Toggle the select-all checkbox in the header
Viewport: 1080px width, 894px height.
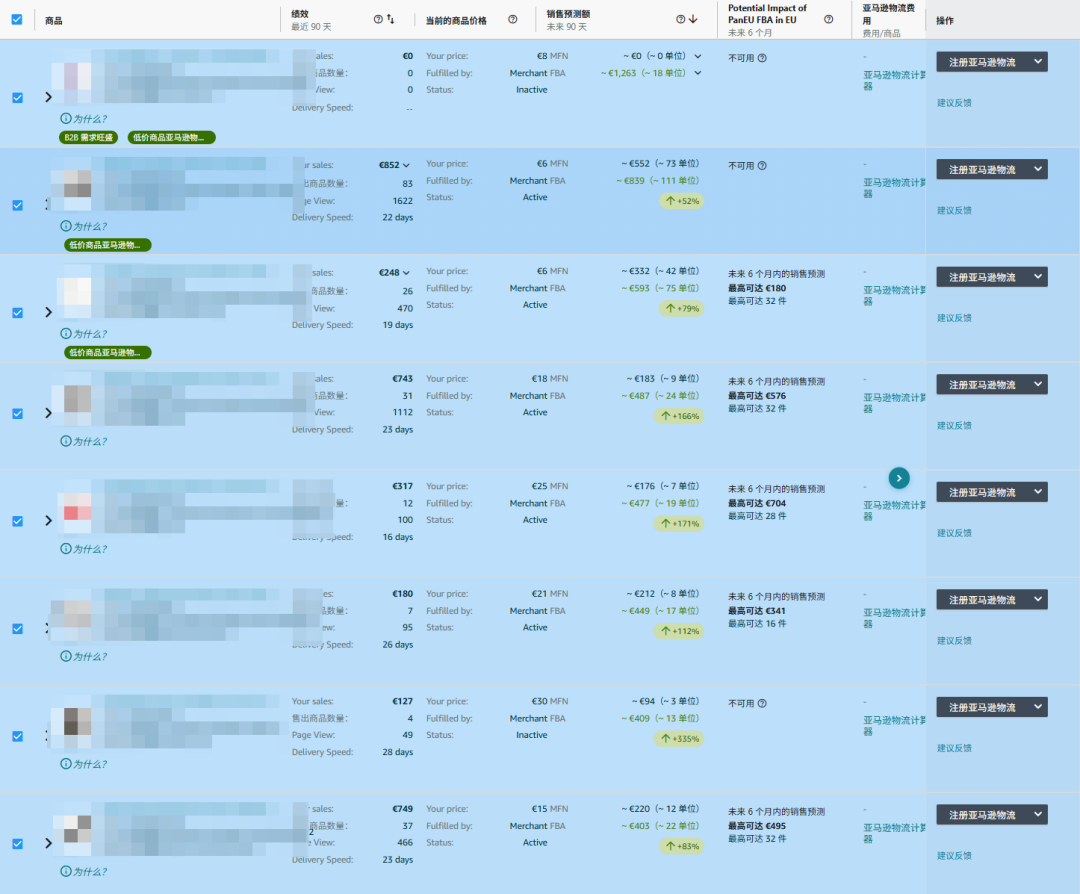coord(17,19)
